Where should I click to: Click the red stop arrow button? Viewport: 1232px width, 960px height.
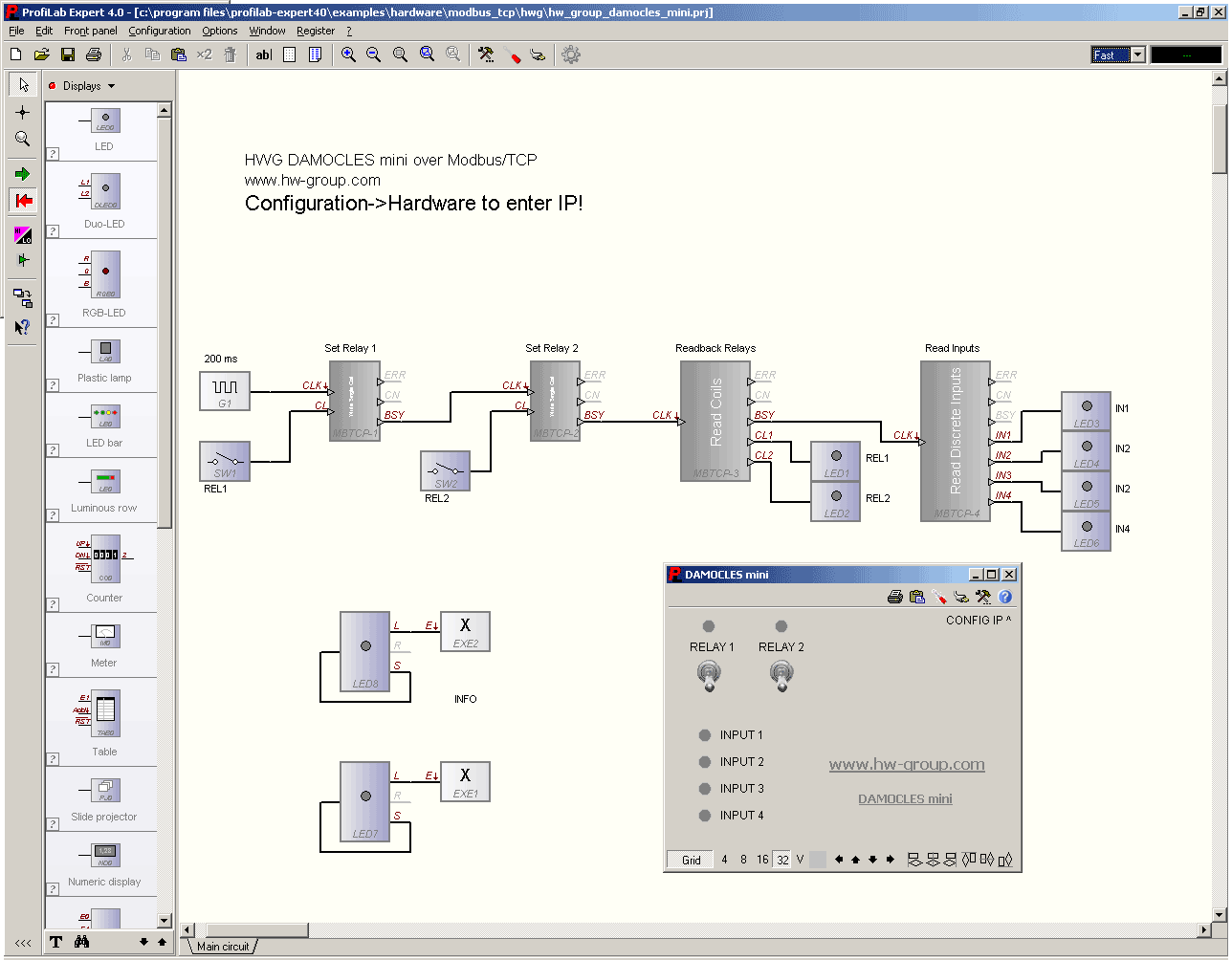pyautogui.click(x=23, y=200)
